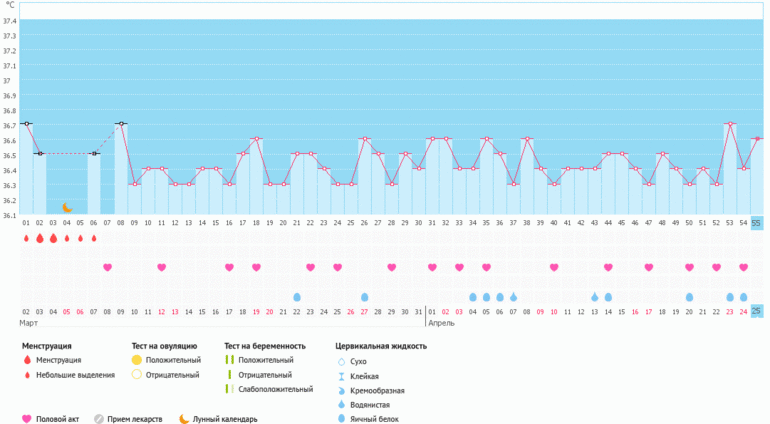Click the large menstruation drop on day 01

26,239
